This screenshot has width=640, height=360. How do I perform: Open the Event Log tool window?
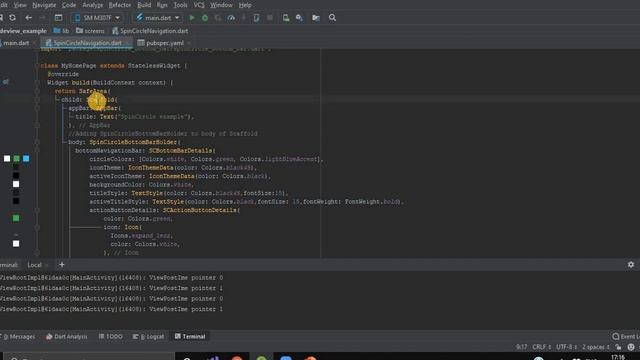coord(626,336)
